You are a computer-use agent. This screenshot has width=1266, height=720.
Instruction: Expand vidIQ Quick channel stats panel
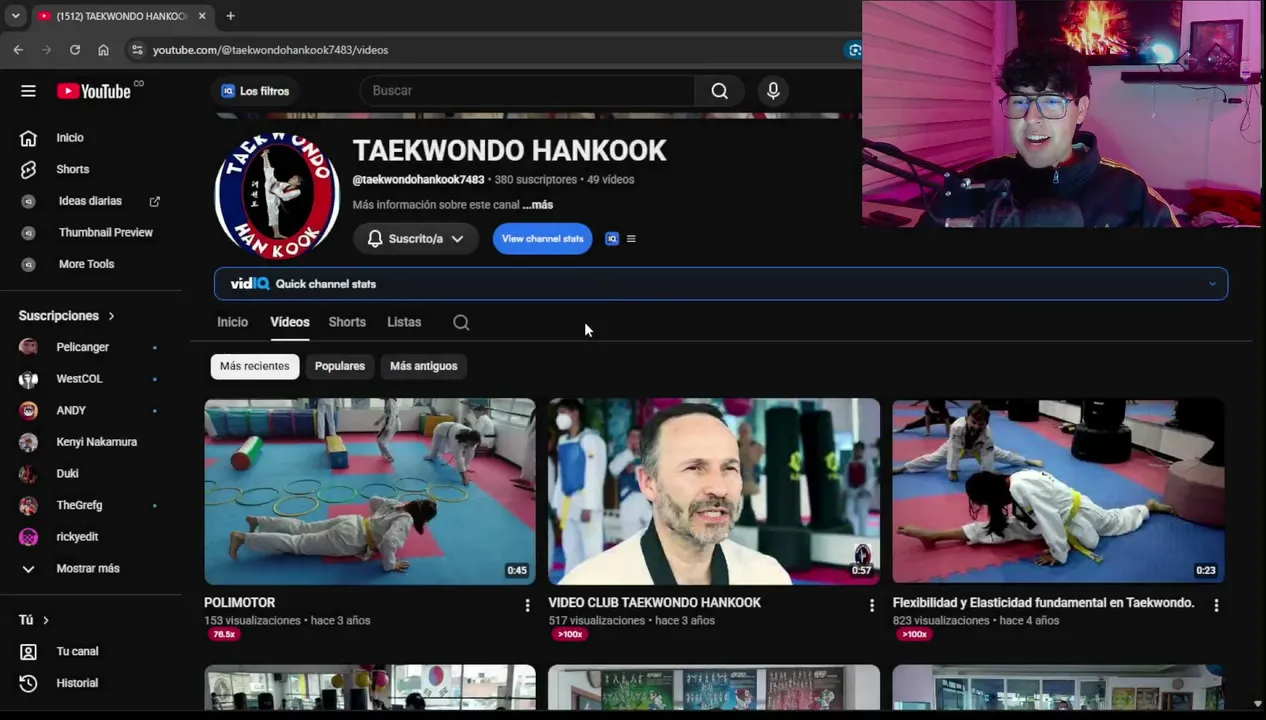pyautogui.click(x=721, y=284)
